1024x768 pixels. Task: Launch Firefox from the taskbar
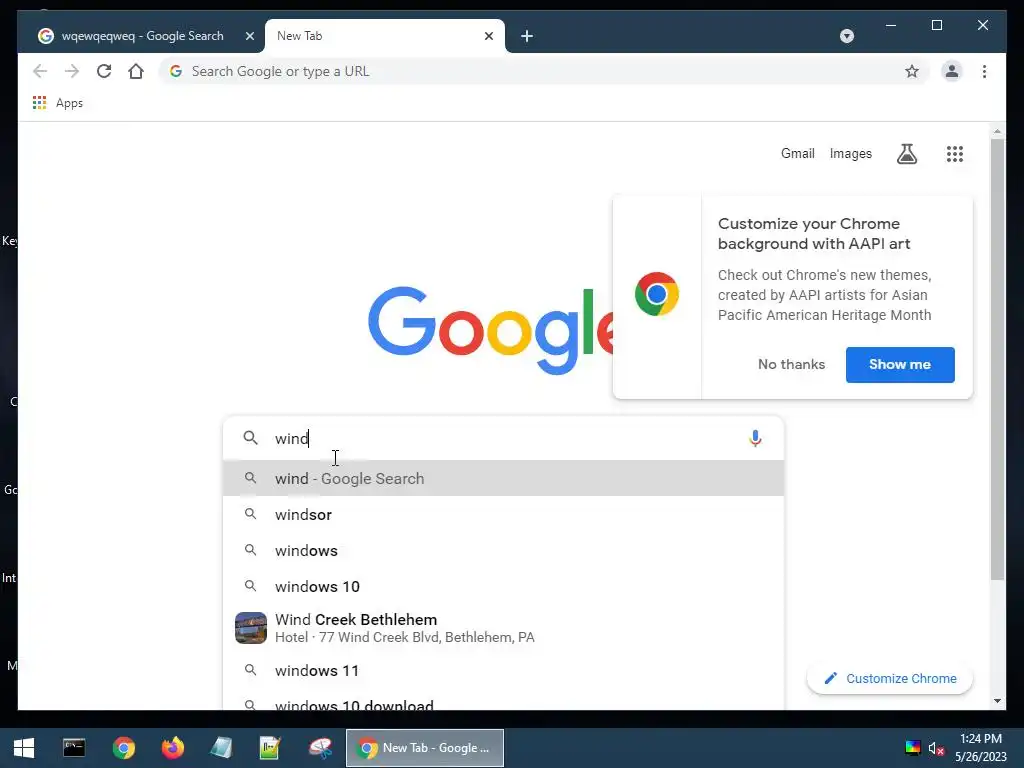tap(172, 748)
